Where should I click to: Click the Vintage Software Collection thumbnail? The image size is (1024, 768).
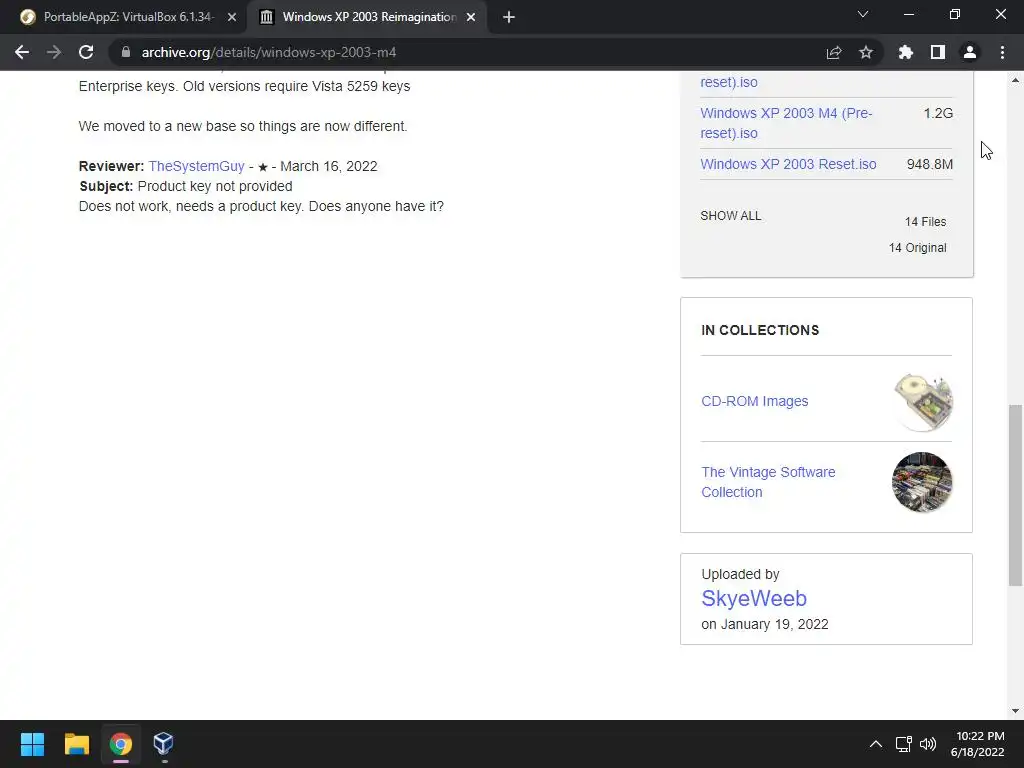click(x=922, y=482)
